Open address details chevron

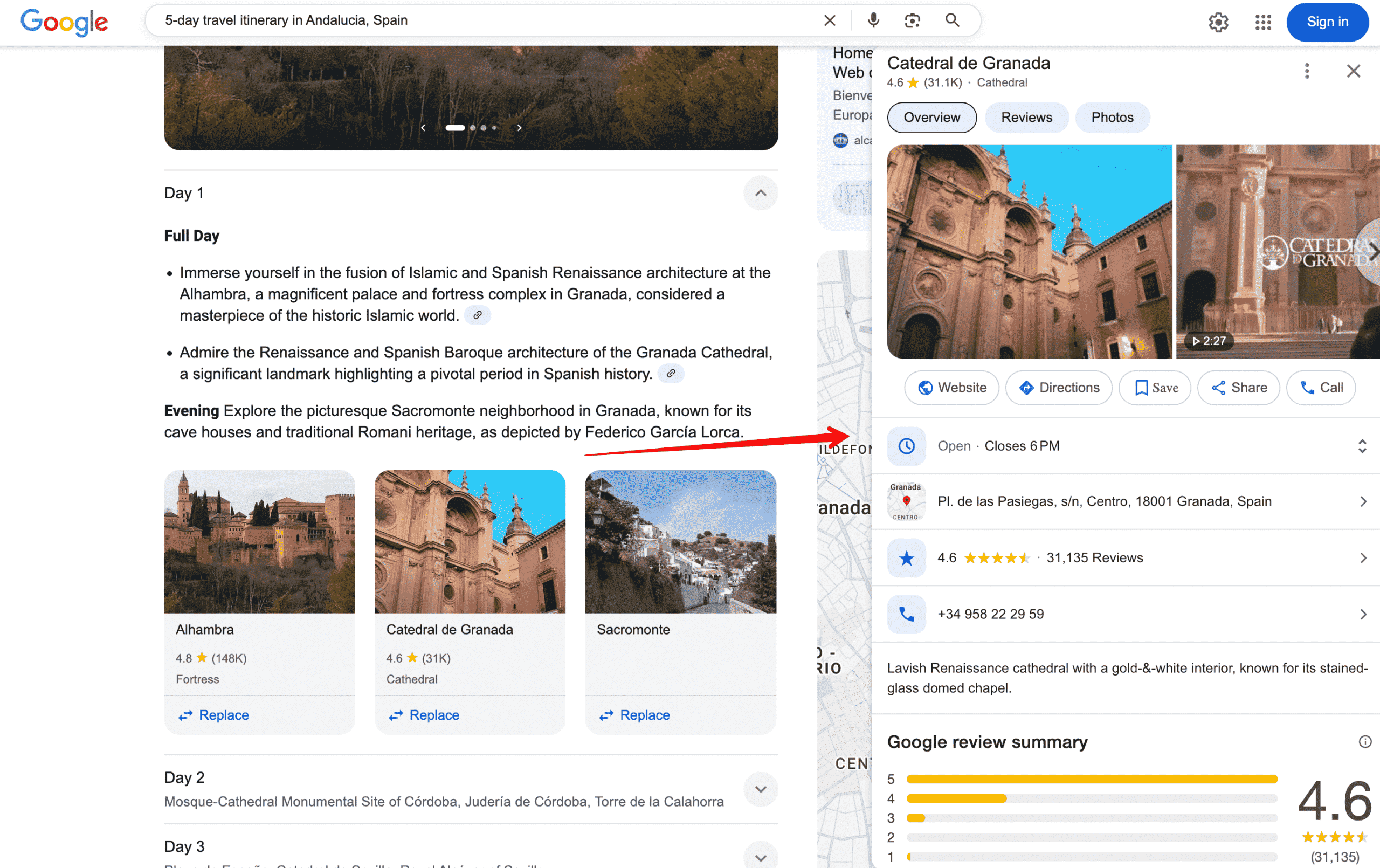click(1363, 501)
